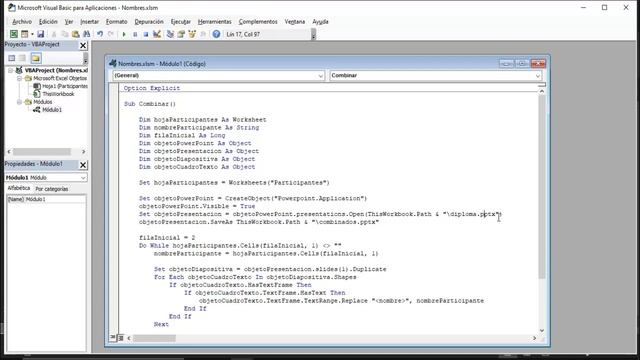This screenshot has width=640, height=360.
Task: Open the Edición menu
Action: (48, 22)
